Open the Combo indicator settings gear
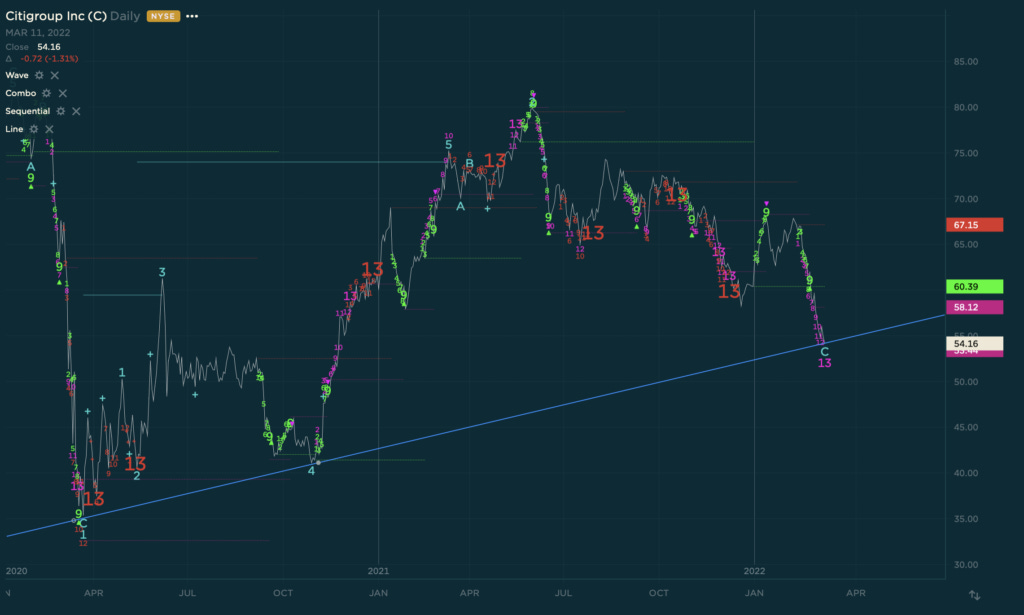The image size is (1024, 615). (x=46, y=93)
